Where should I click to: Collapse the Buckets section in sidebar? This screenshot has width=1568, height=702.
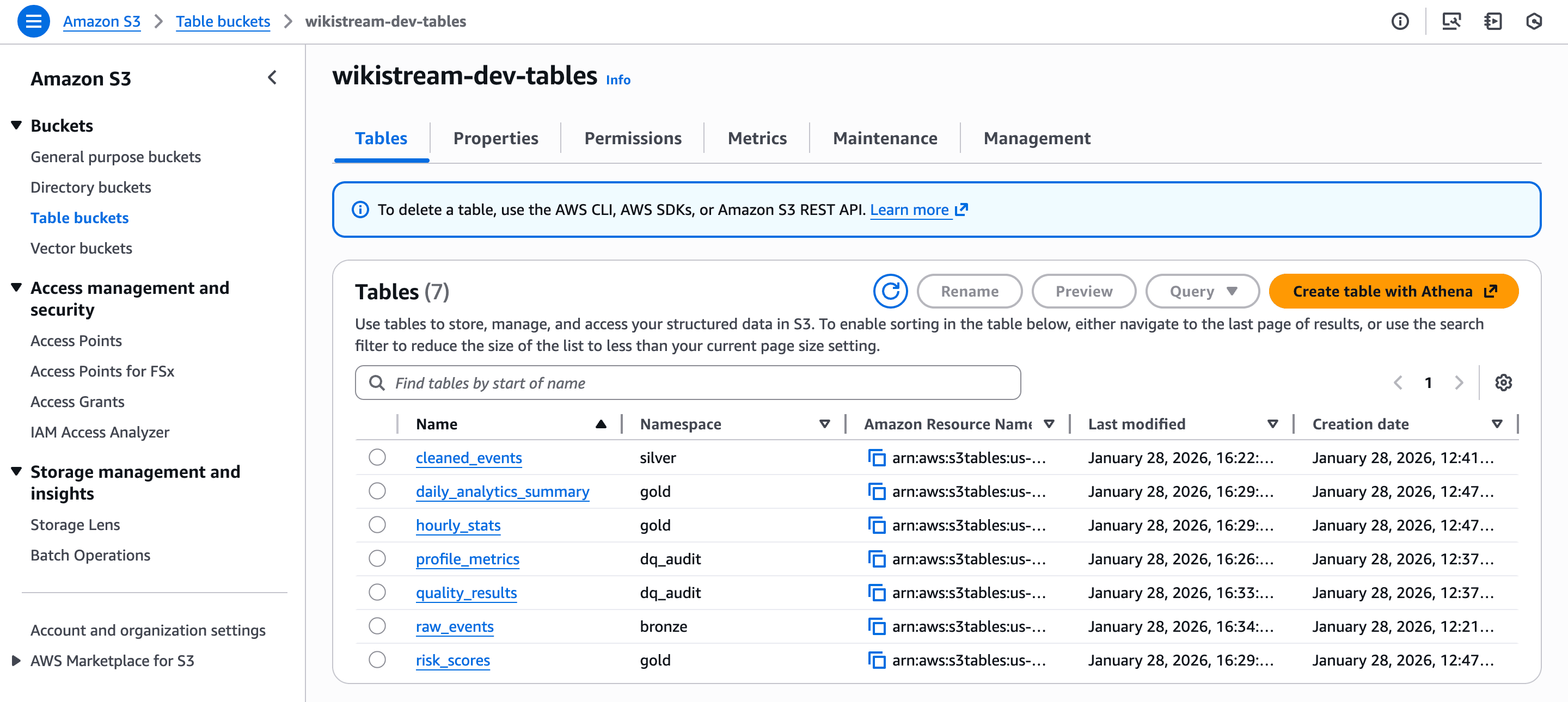point(15,125)
